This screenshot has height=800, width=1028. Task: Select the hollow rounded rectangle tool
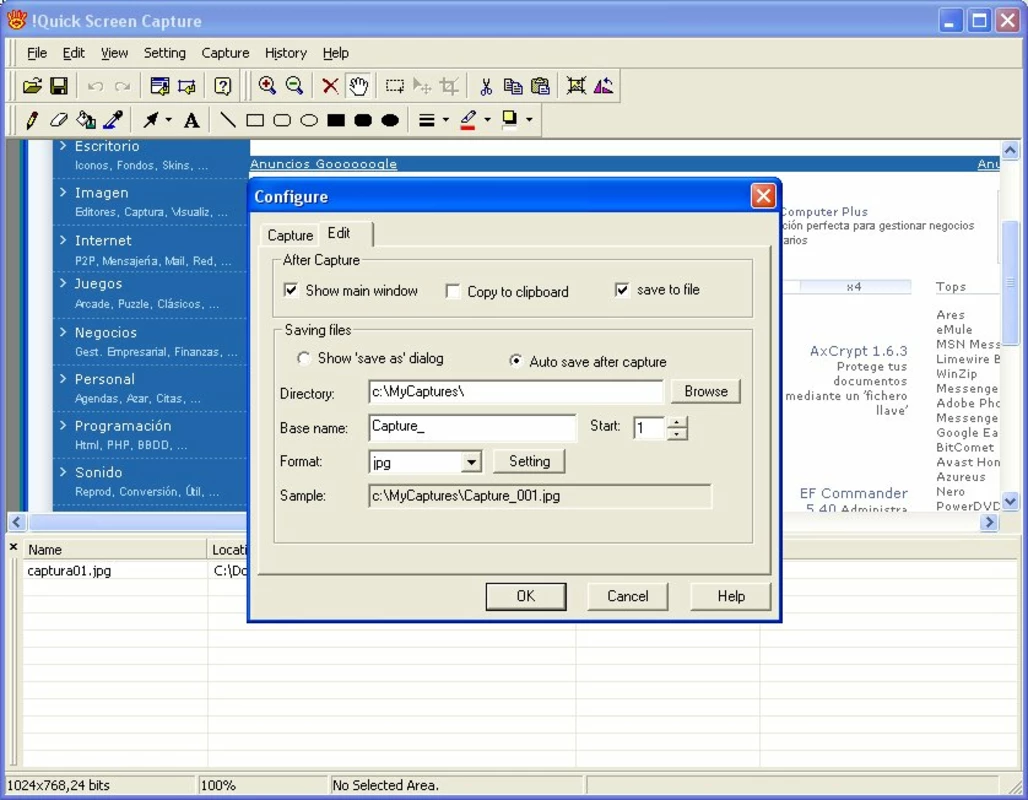(282, 120)
